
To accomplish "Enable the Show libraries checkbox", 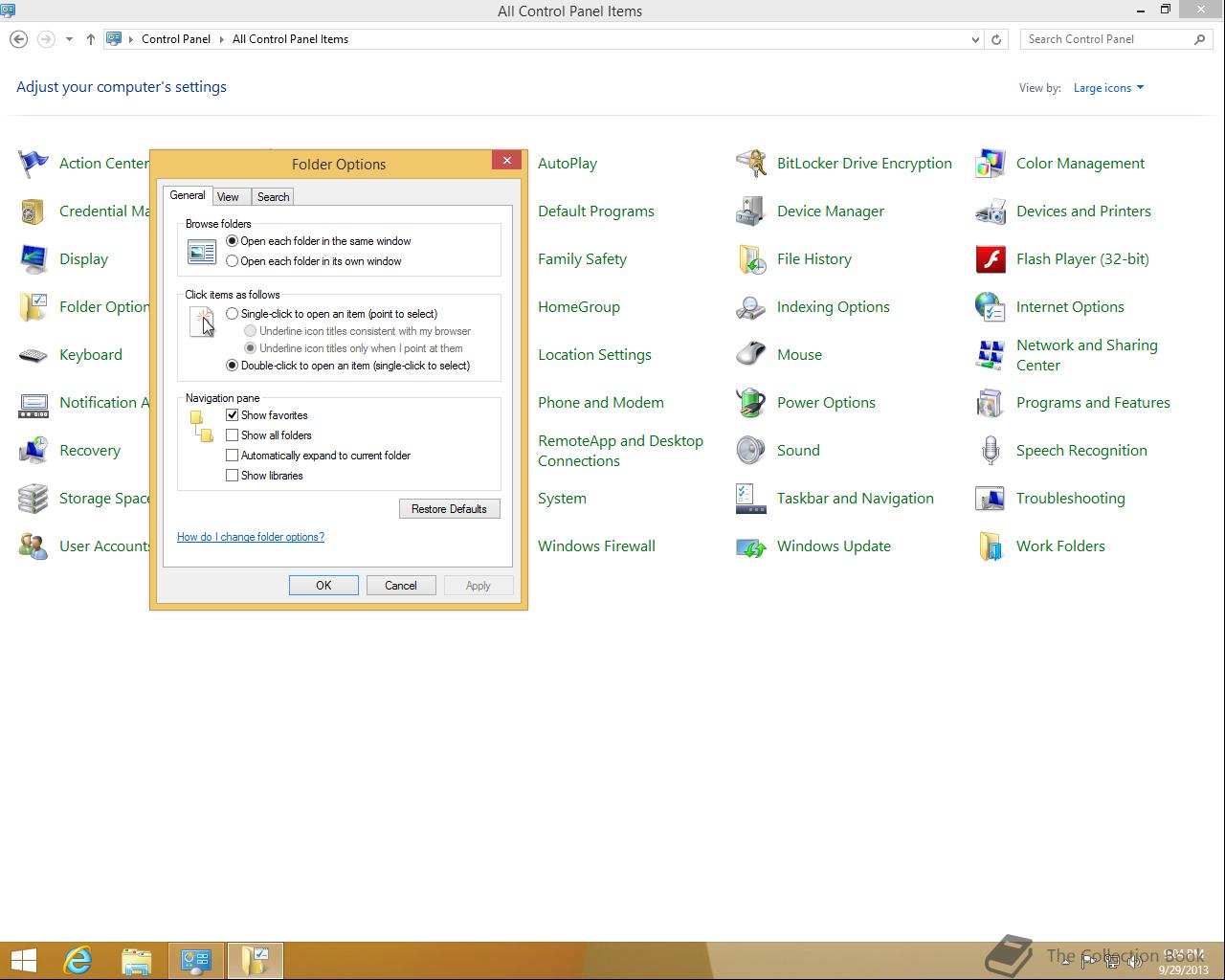I will [x=232, y=476].
